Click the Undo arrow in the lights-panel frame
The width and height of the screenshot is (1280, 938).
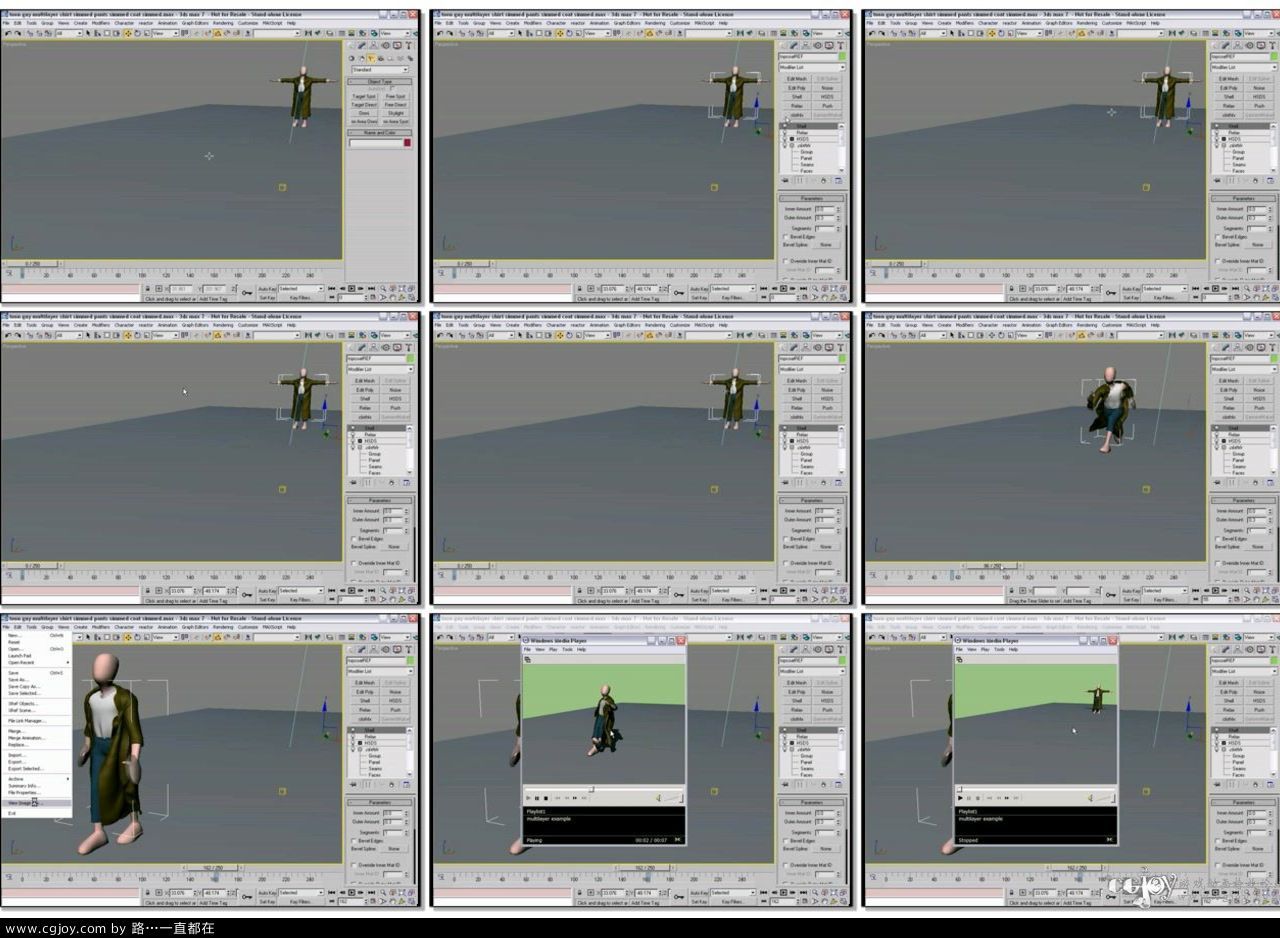7,33
